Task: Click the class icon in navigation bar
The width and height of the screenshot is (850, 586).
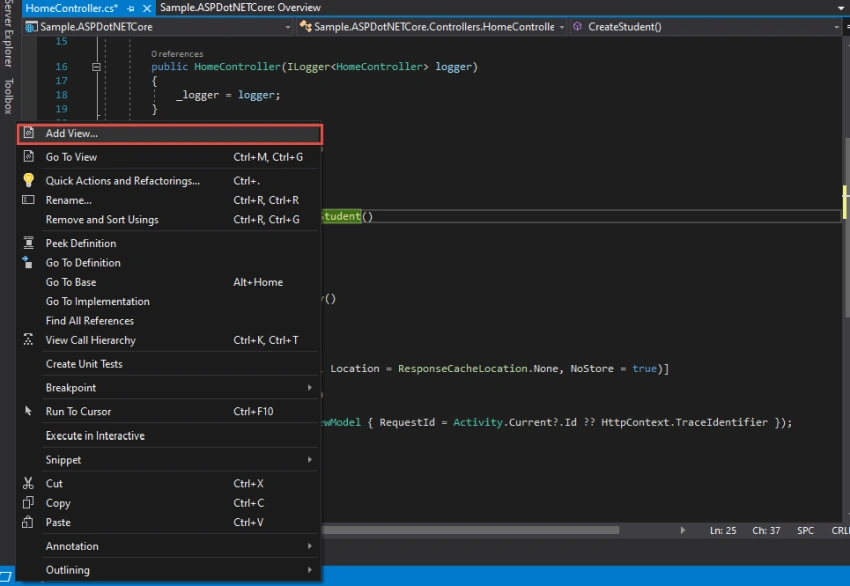Action: (306, 26)
